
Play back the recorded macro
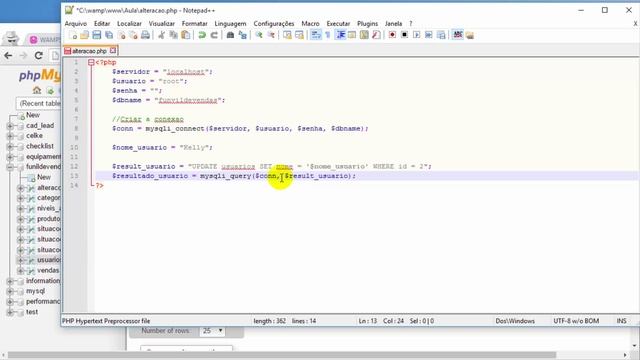click(x=416, y=35)
